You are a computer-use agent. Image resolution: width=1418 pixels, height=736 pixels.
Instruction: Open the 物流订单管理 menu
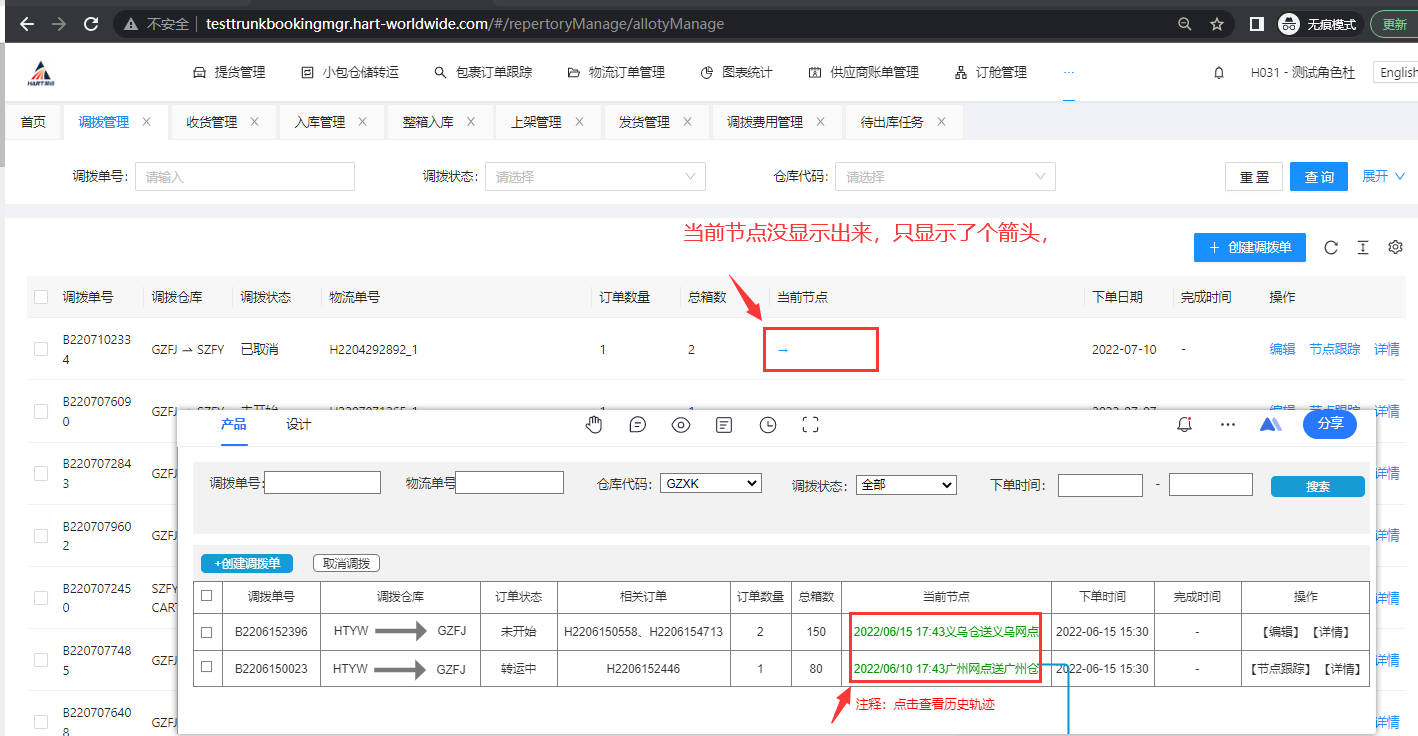(x=616, y=72)
